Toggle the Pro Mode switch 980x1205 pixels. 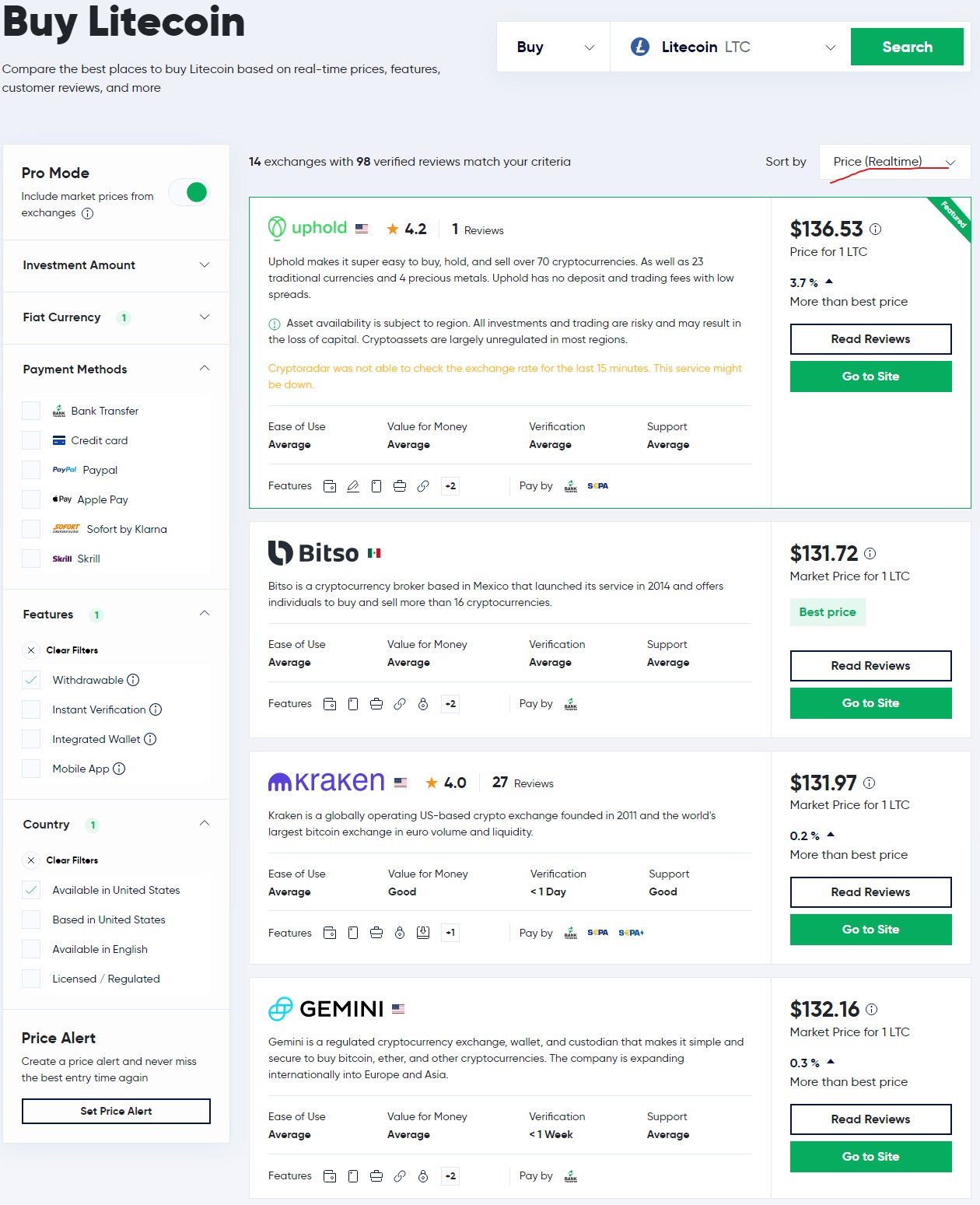click(x=189, y=192)
